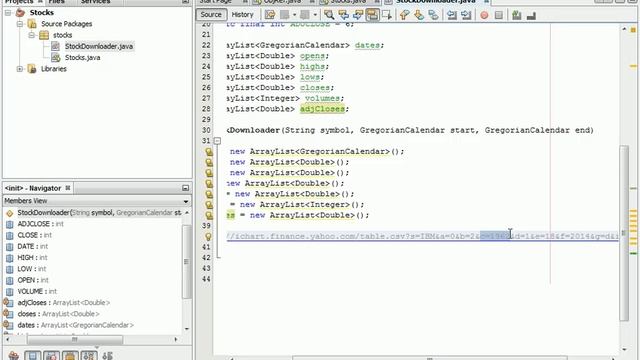The width and height of the screenshot is (640, 360).
Task: Toggle Show Inherited Members filter
Action: [13, 356]
